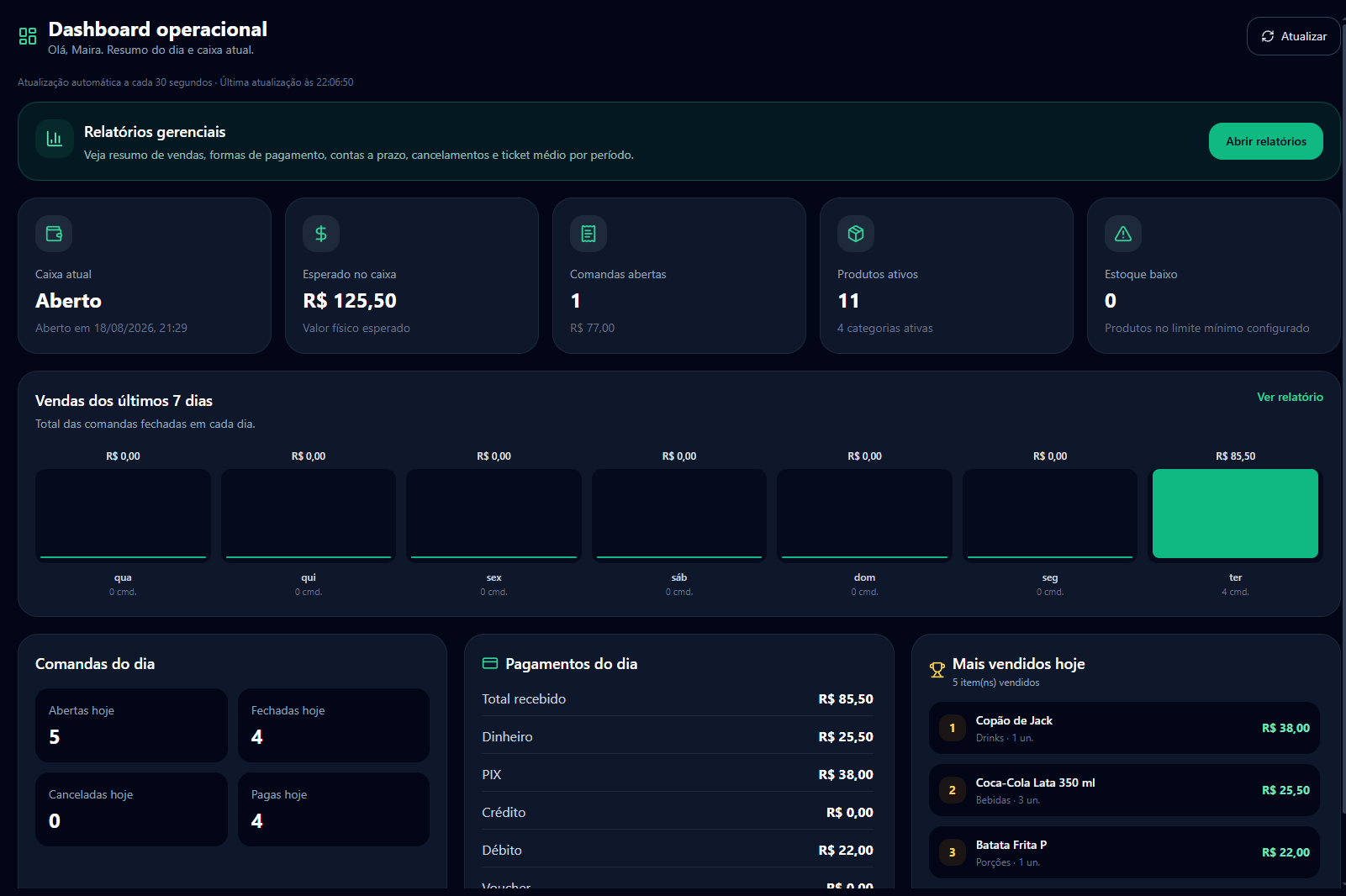
Task: Click the trophy icon beside Mais vendidos hoje
Action: point(937,670)
